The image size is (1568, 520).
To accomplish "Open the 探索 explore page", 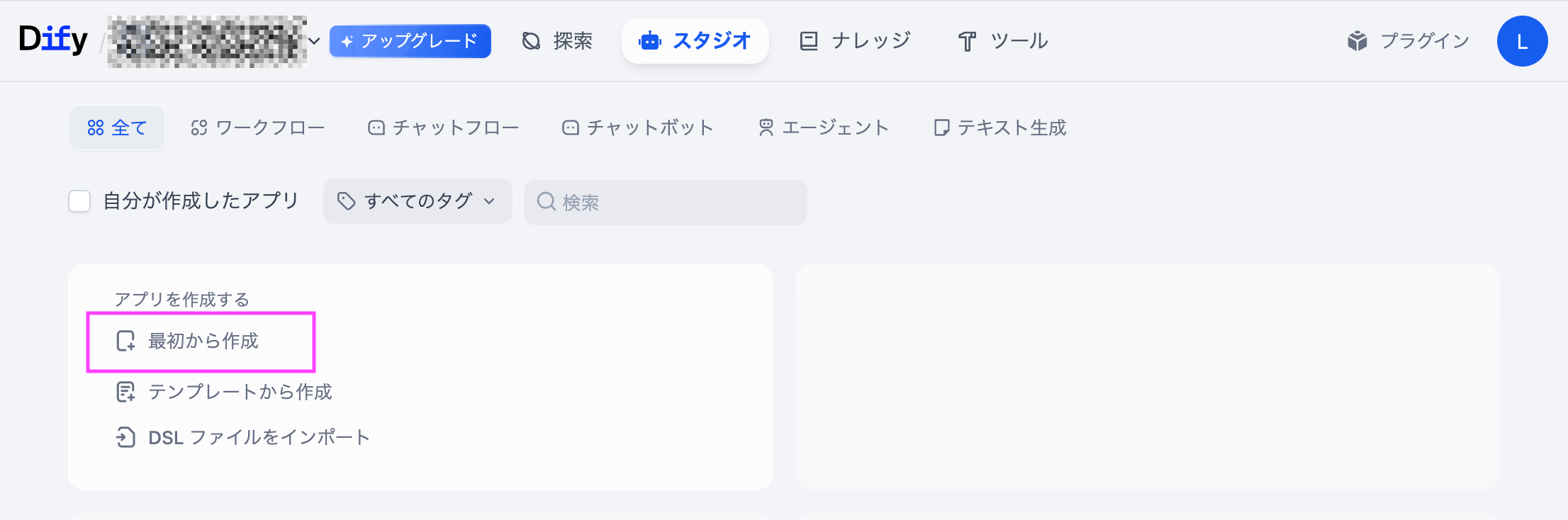I will (557, 41).
